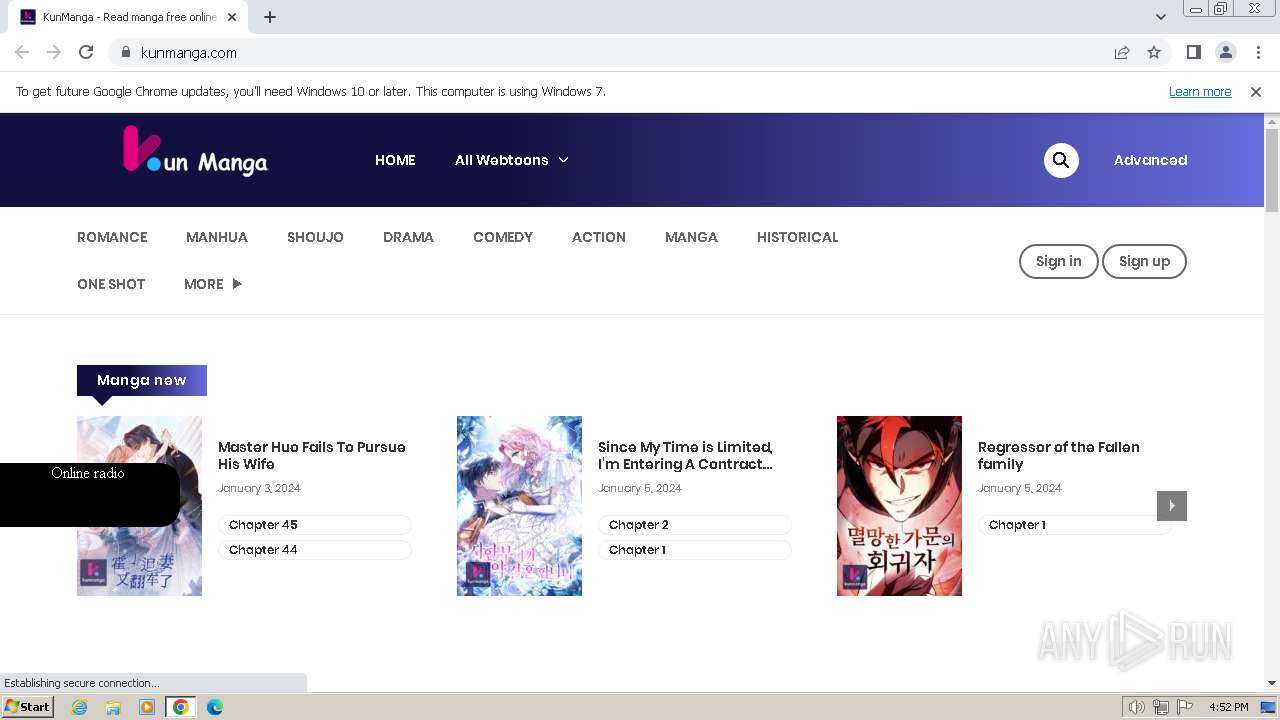Open the Advanced search link
The image size is (1280, 720).
point(1150,160)
